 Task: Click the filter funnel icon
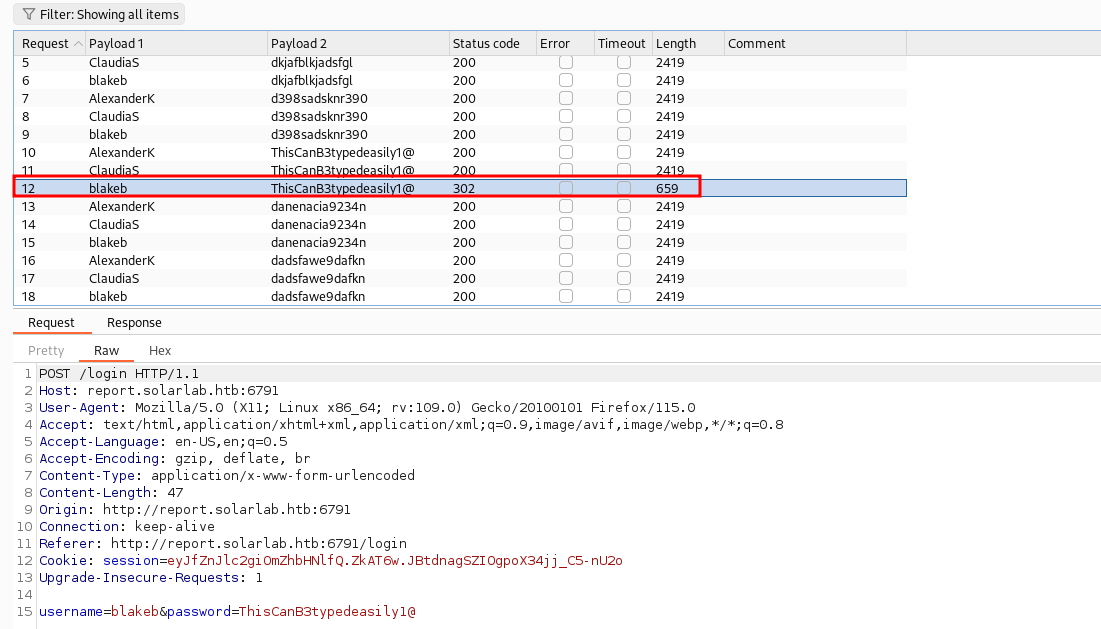click(x=28, y=14)
